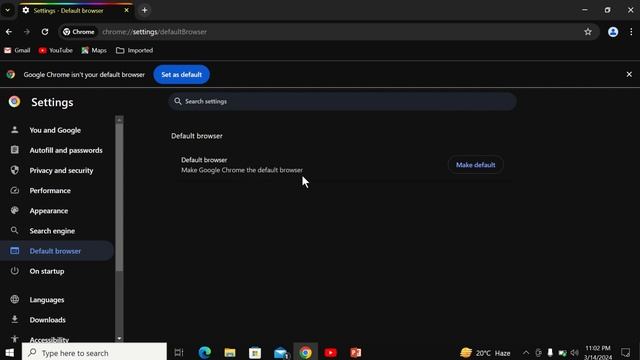Select the Default browser sidebar item

pyautogui.click(x=57, y=251)
